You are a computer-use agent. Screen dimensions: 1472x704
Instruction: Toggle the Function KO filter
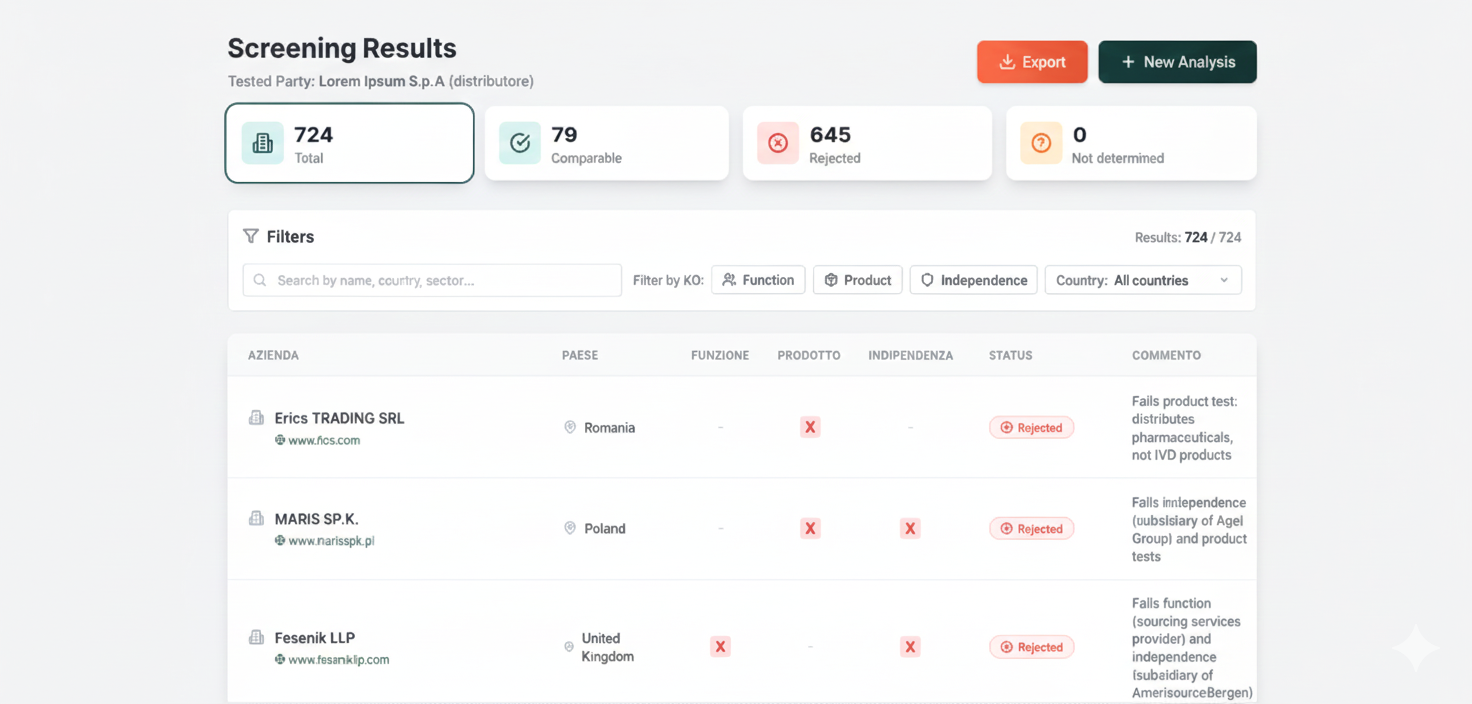pos(758,280)
